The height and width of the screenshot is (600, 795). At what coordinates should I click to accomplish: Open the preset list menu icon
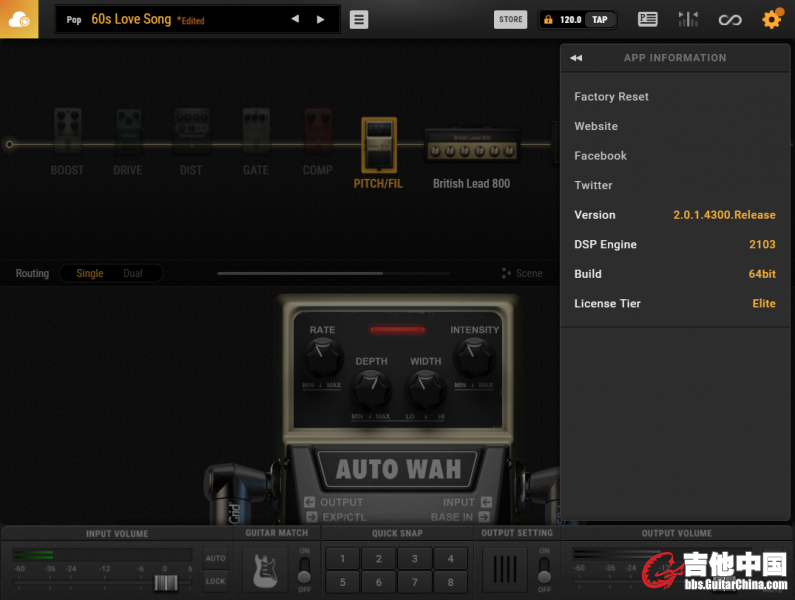359,20
